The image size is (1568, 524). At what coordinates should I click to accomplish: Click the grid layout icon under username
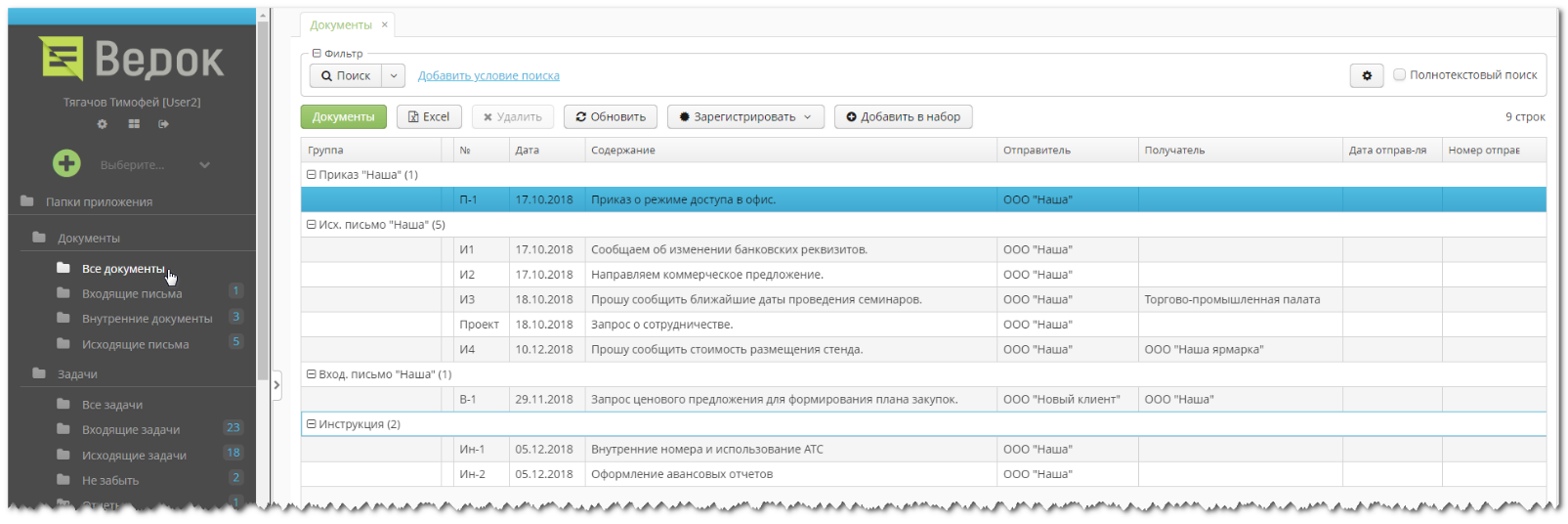[x=134, y=124]
